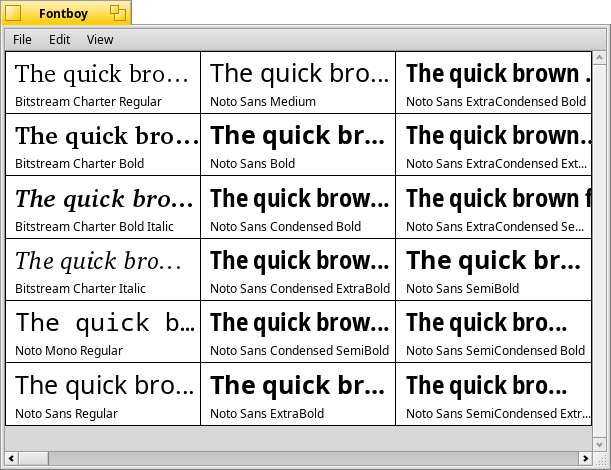Open the View menu

(x=100, y=40)
